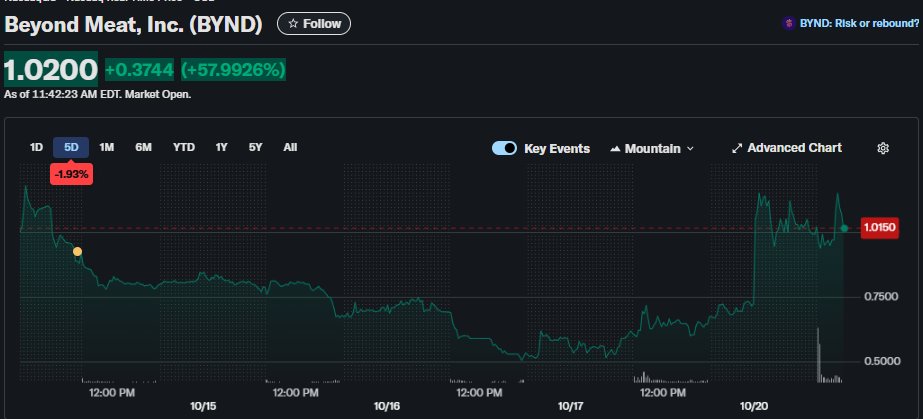Show the All time range
Screen dimensions: 923x419
tap(290, 147)
